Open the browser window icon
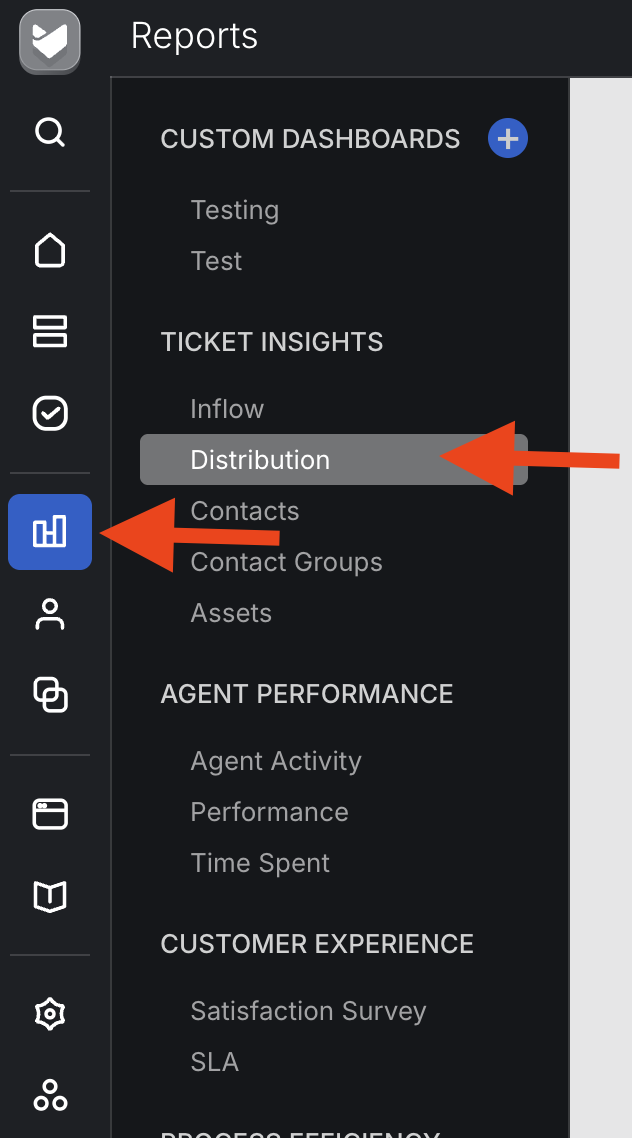 [x=50, y=814]
